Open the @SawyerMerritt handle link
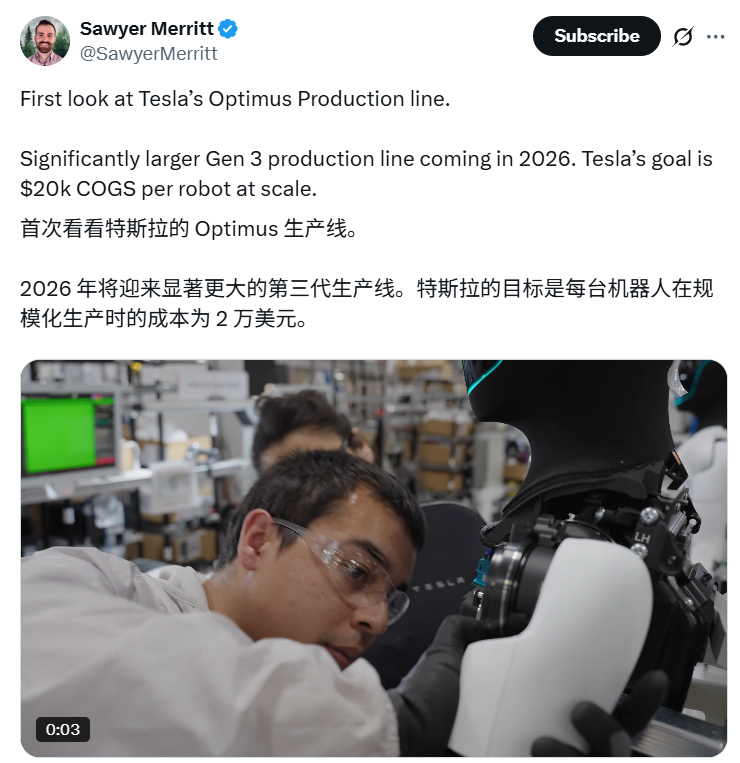740x763 pixels. coord(148,54)
